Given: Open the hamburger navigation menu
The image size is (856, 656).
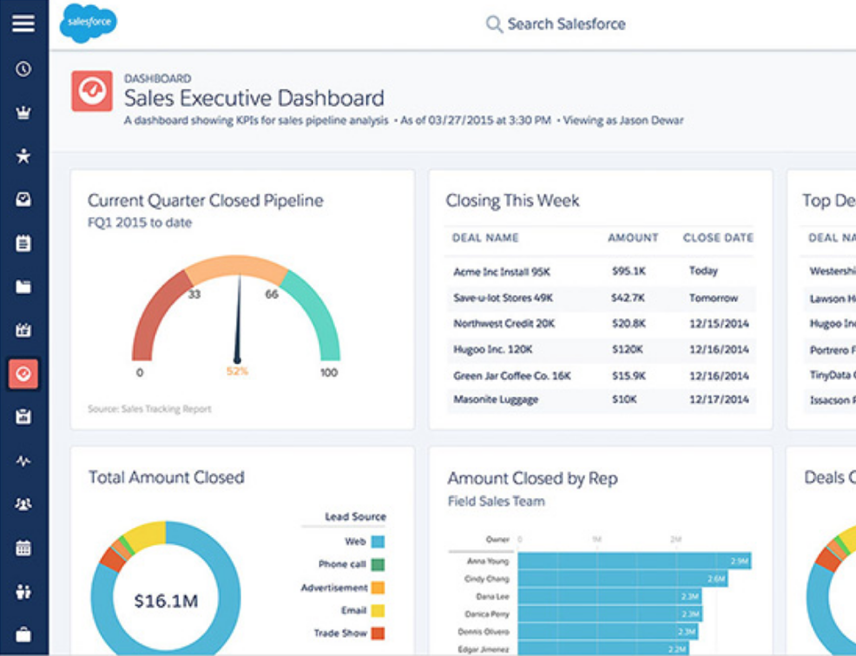Looking at the screenshot, I should [23, 23].
